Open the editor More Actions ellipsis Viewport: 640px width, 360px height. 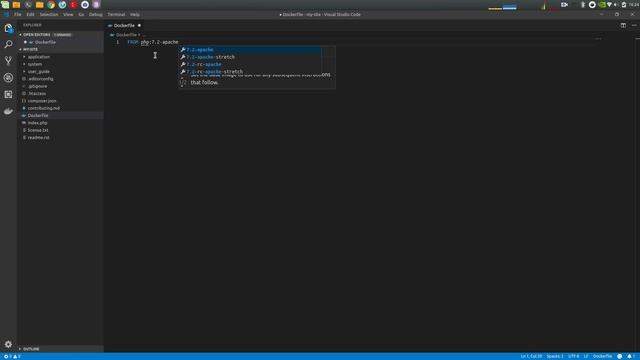634,25
